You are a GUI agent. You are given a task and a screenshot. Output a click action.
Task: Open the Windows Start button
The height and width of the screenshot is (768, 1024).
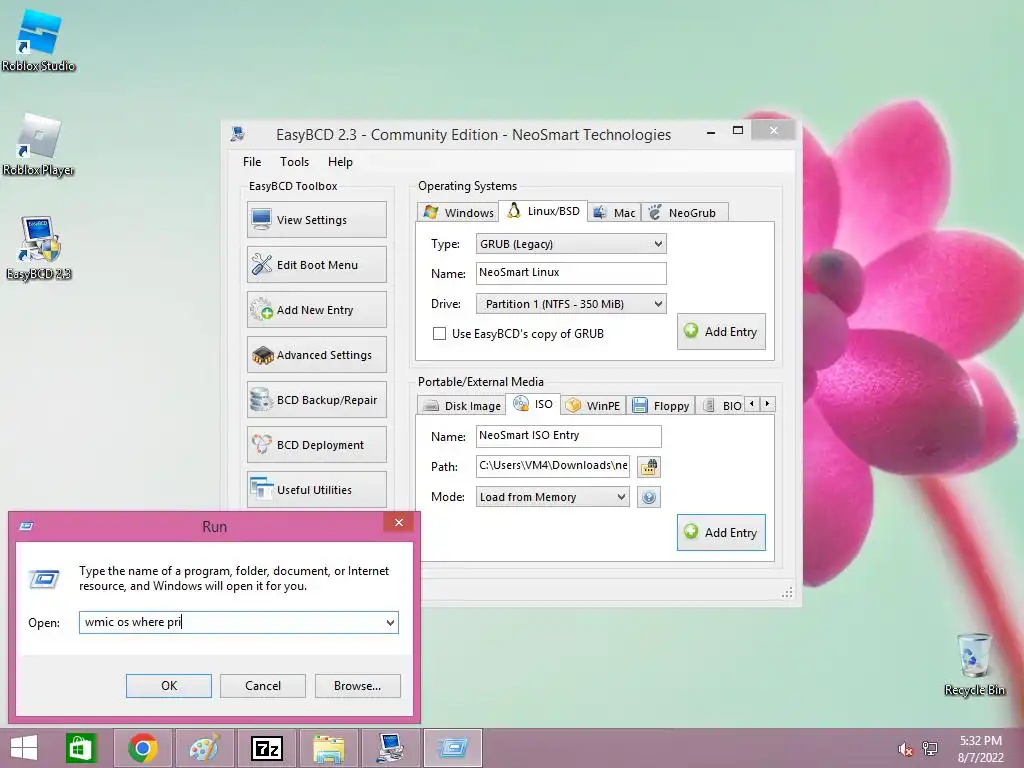tap(24, 748)
